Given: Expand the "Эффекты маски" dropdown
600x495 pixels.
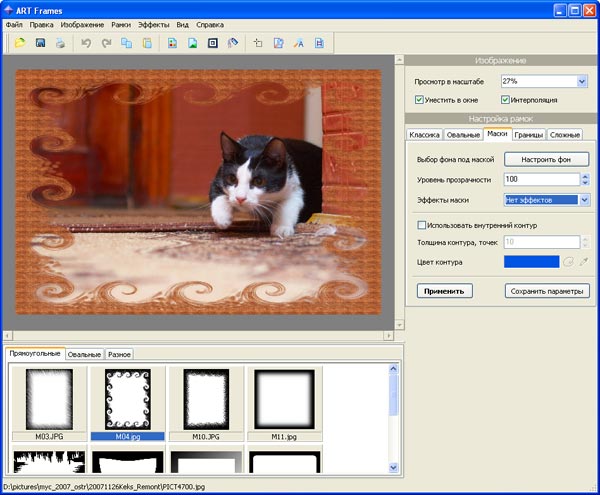Looking at the screenshot, I should click(585, 200).
